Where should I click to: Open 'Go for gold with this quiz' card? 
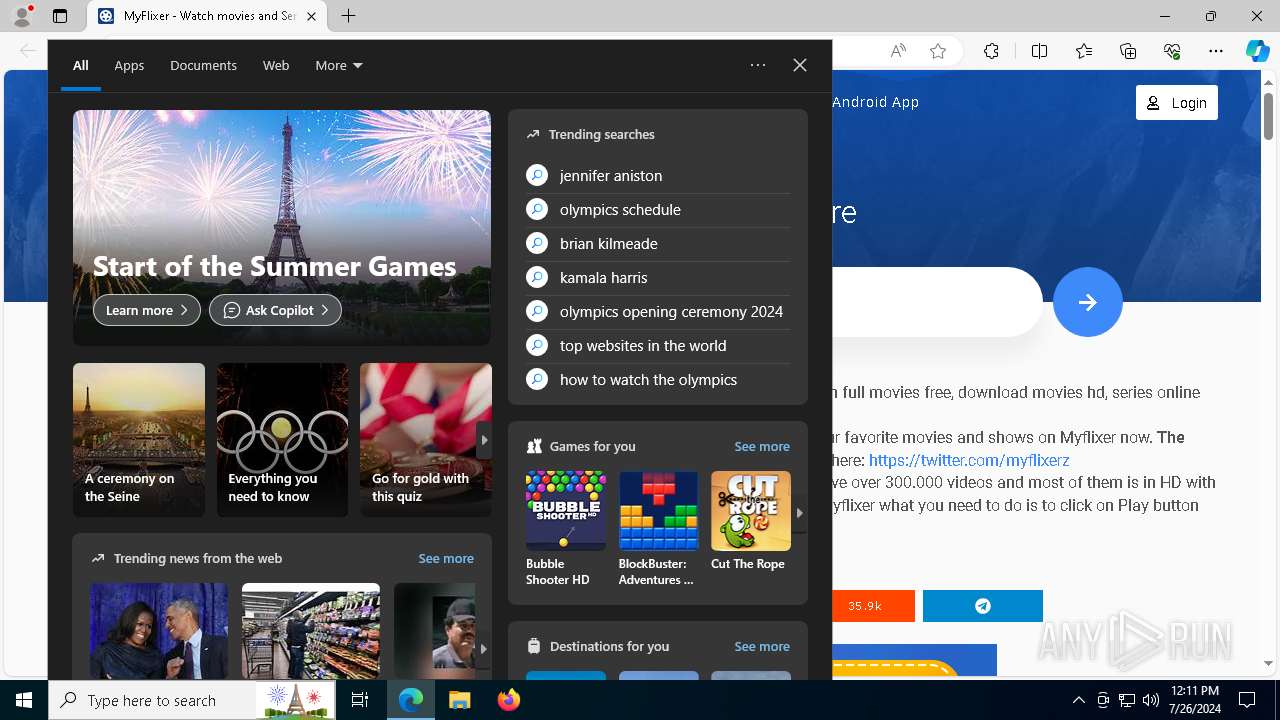pos(426,440)
